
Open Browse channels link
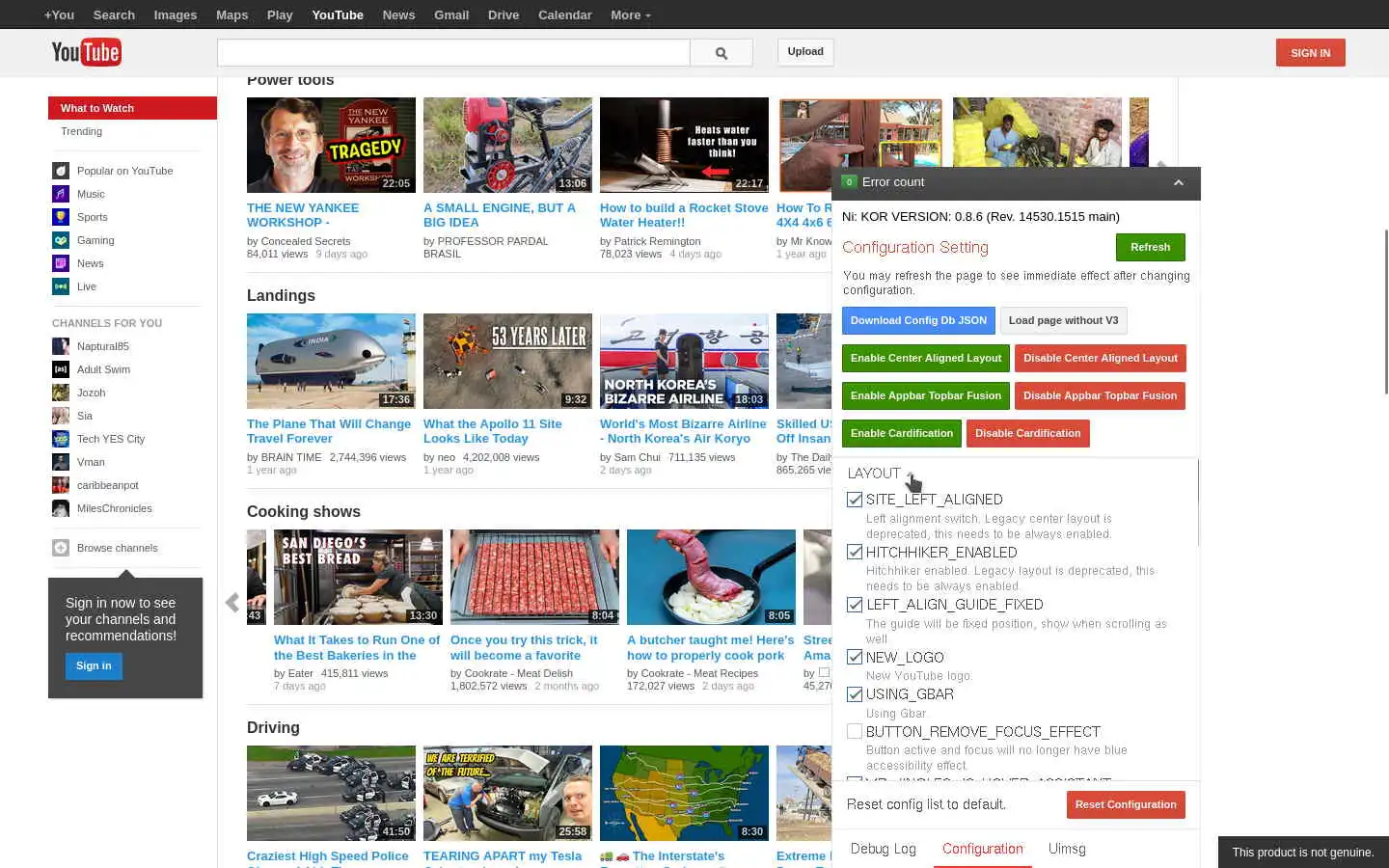point(118,548)
